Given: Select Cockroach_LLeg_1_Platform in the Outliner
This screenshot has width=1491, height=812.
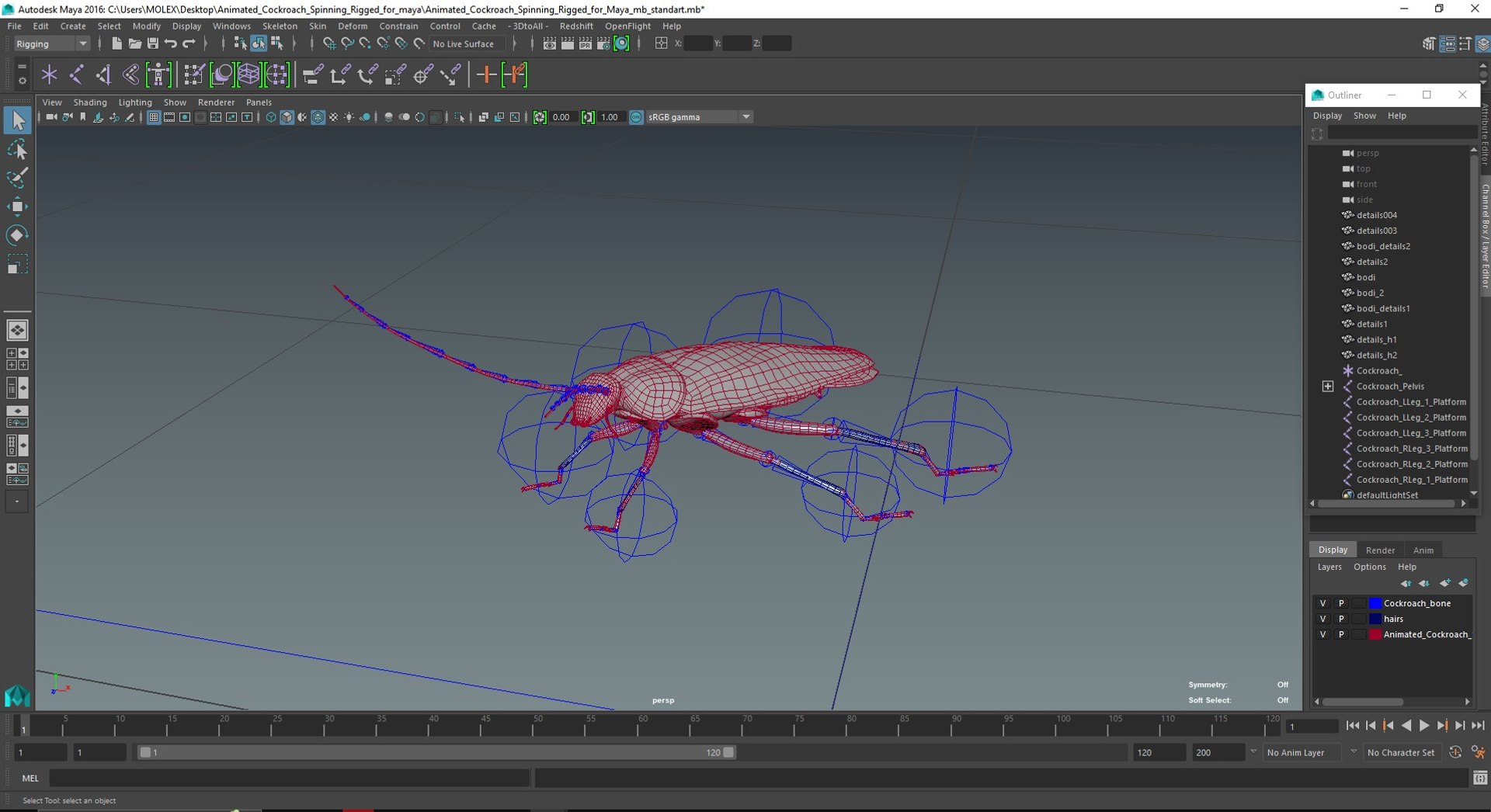Looking at the screenshot, I should 1411,402.
